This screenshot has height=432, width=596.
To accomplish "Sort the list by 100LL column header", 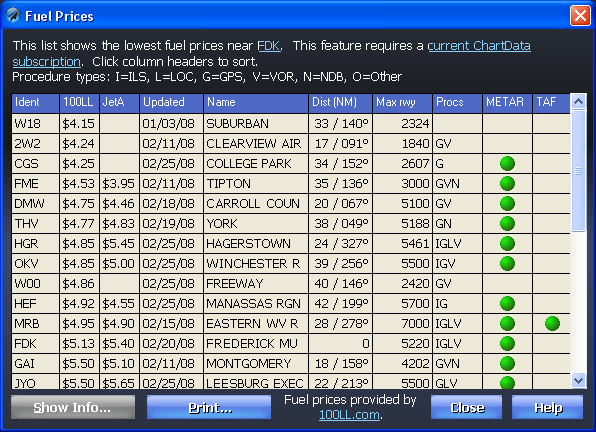I will pos(79,103).
